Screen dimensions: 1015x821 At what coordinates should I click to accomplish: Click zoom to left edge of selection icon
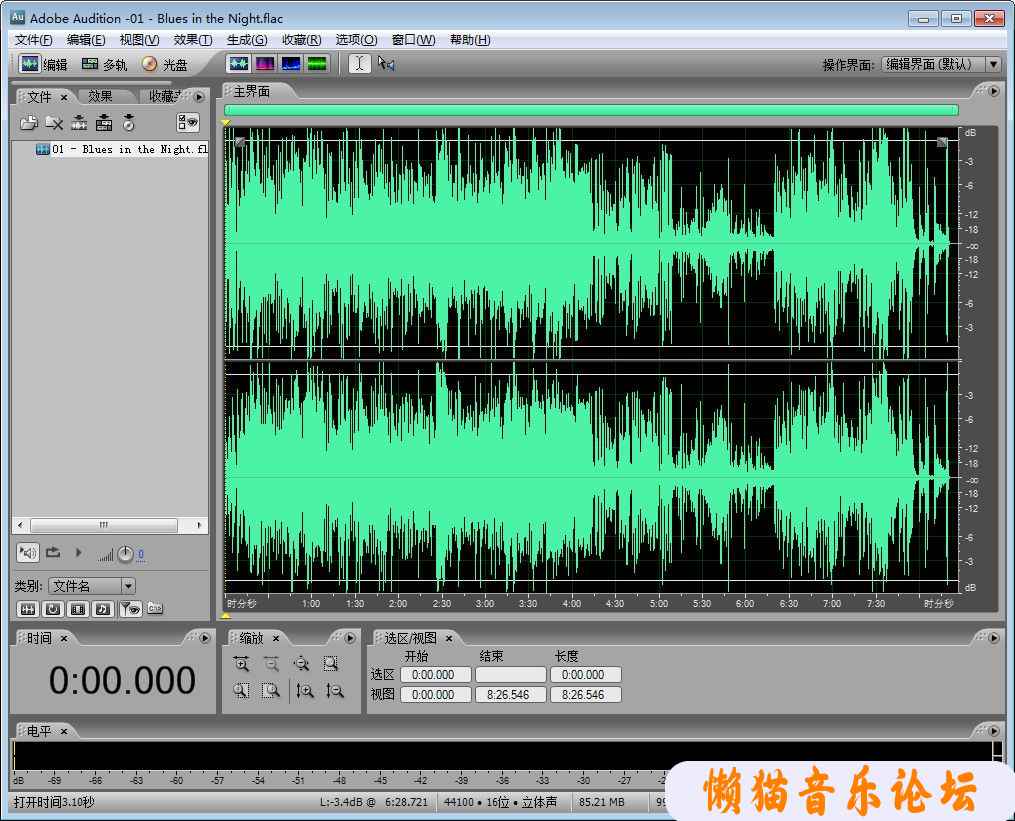[x=241, y=691]
